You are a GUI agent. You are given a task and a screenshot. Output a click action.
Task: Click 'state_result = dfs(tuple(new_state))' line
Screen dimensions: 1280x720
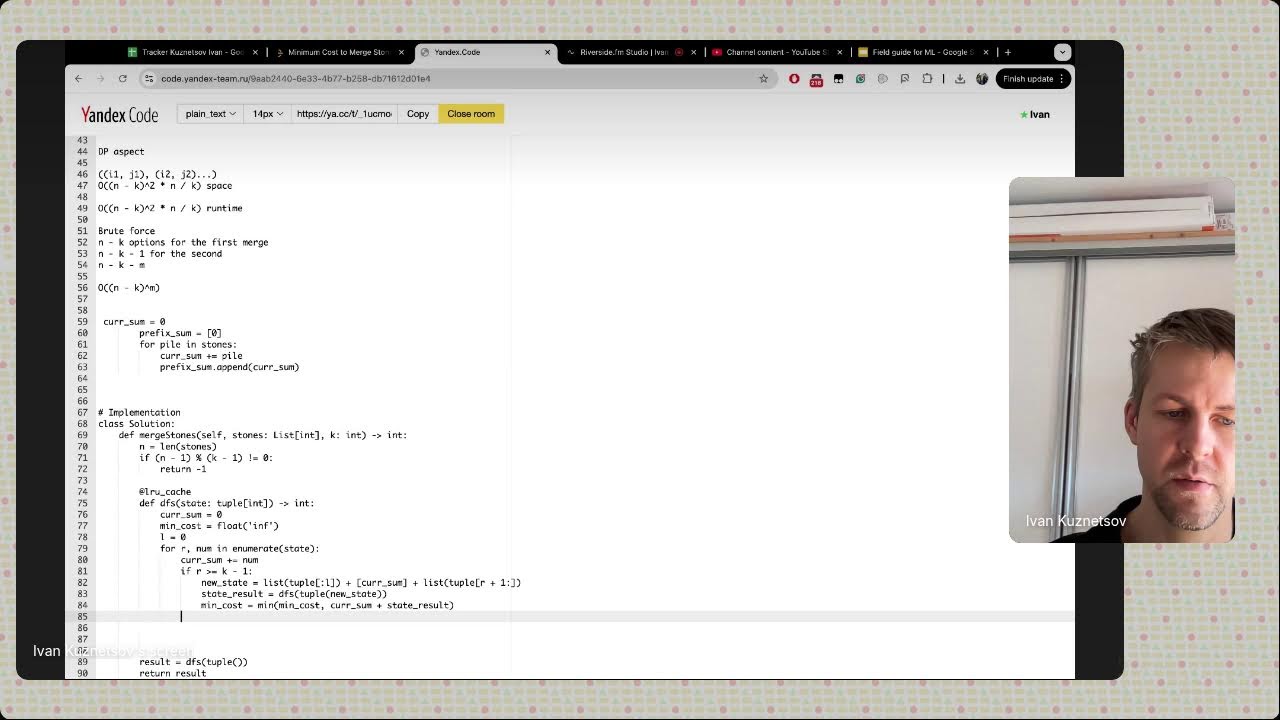pos(294,593)
